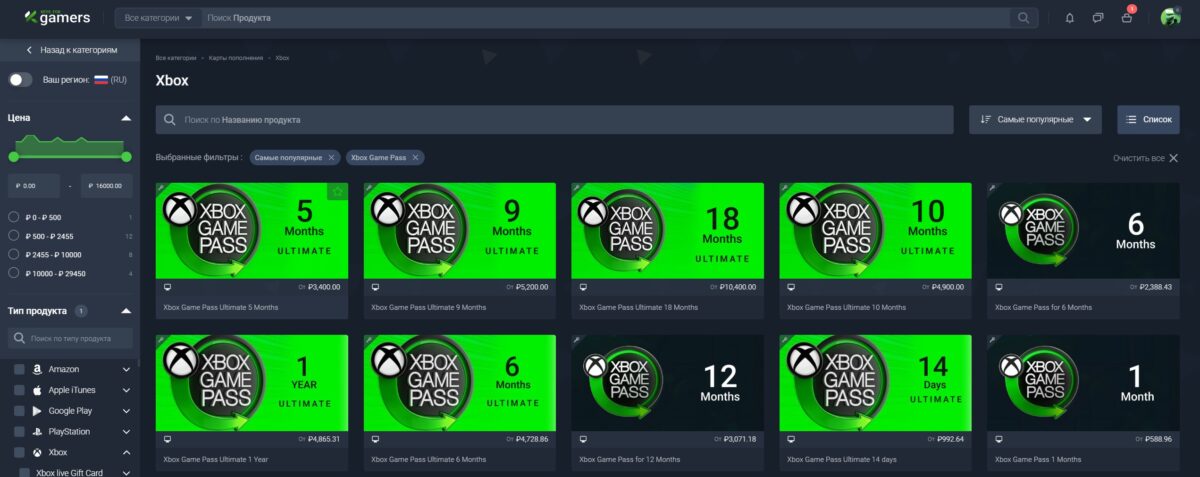Open the notifications bell
Screen dimensions: 1200x477
tap(1070, 18)
